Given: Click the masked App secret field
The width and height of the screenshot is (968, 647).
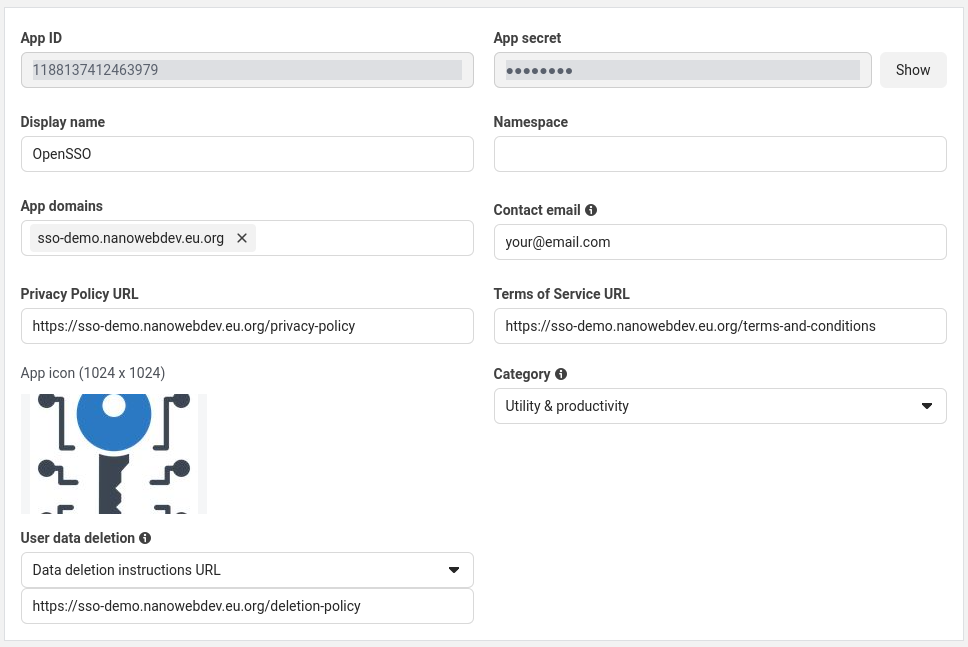Looking at the screenshot, I should pyautogui.click(x=682, y=70).
